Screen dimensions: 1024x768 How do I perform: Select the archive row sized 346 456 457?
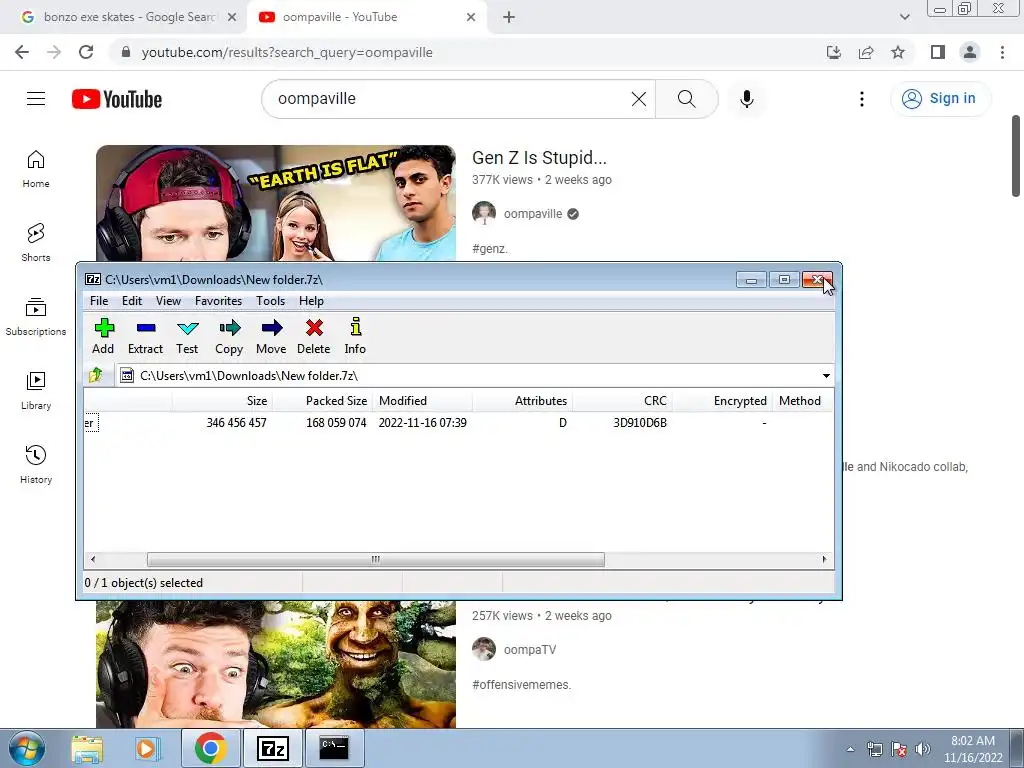coord(458,423)
